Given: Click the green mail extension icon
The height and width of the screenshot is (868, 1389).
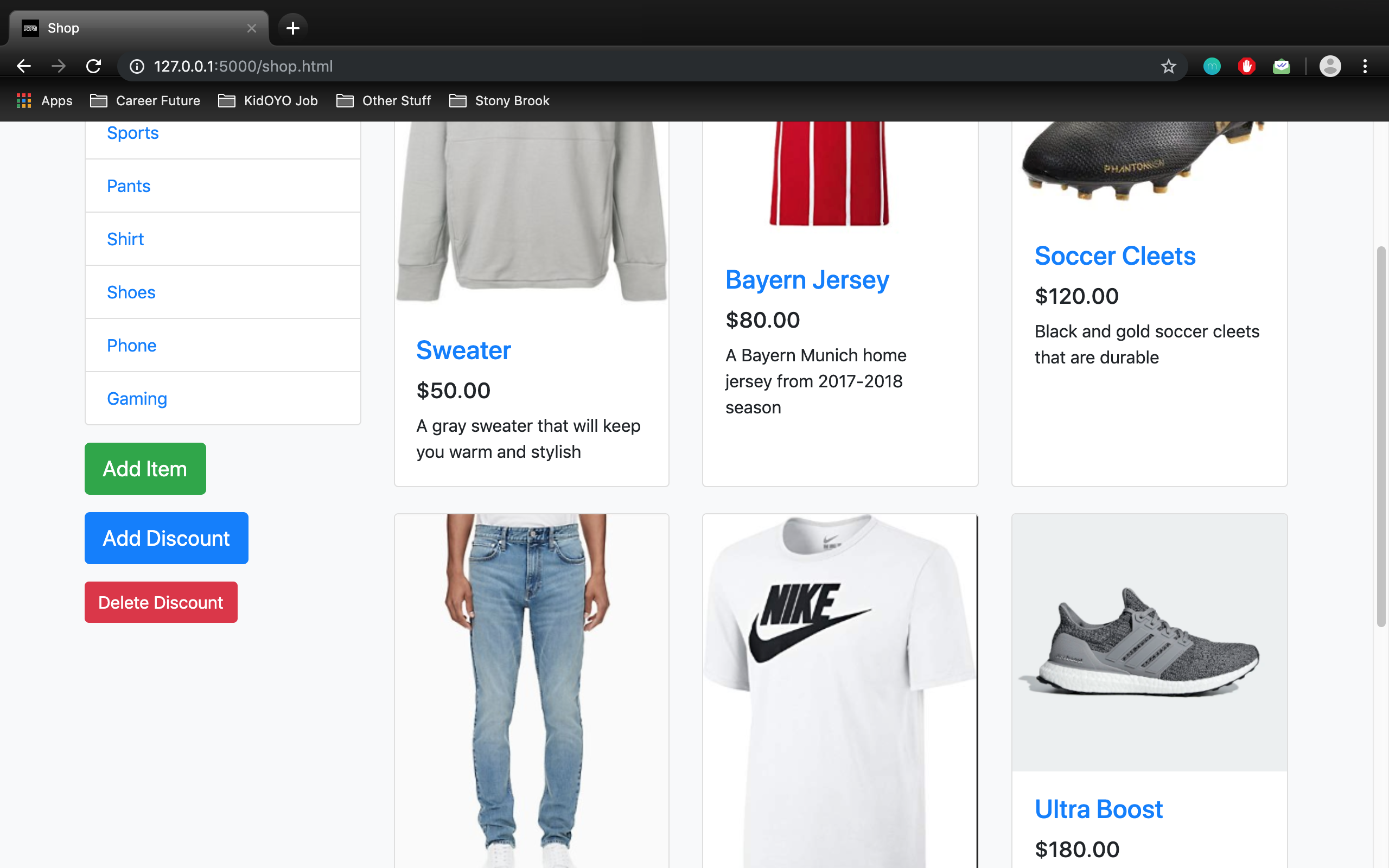Looking at the screenshot, I should click(x=1281, y=66).
